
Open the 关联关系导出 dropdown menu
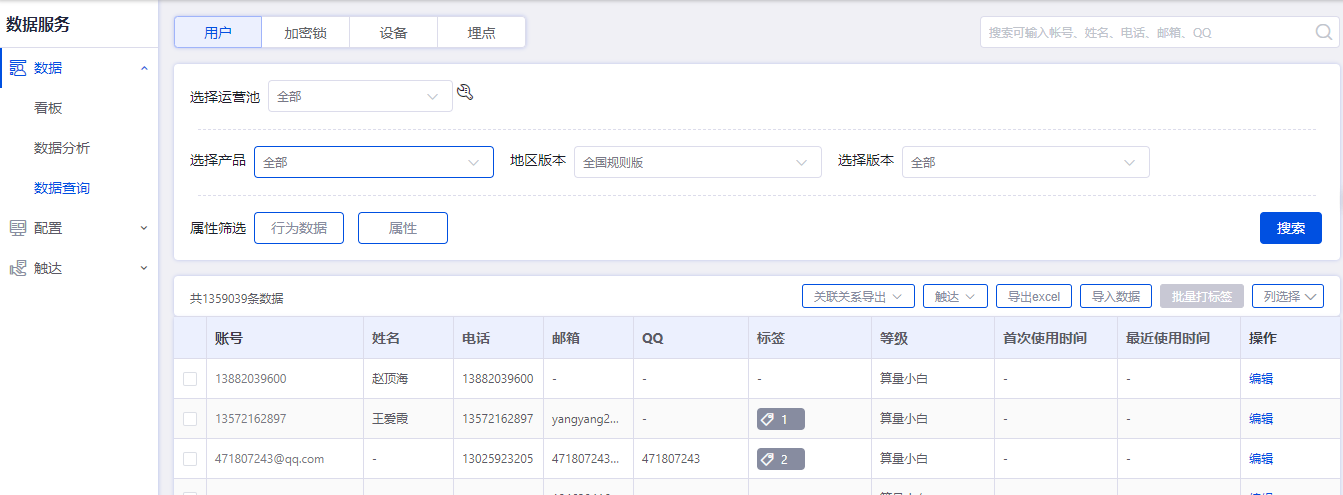(x=858, y=296)
